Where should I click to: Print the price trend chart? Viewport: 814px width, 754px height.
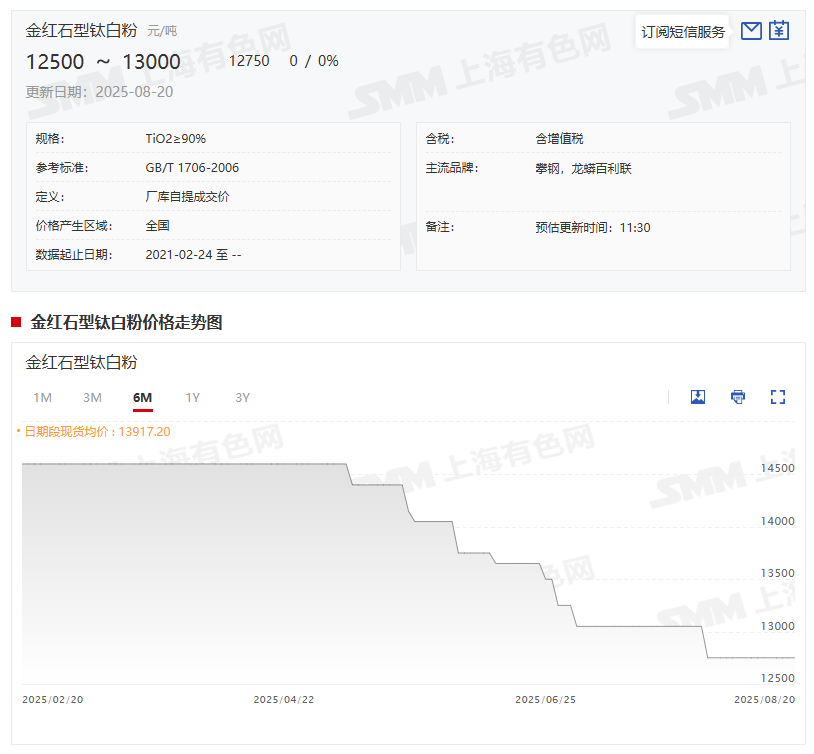tap(738, 397)
